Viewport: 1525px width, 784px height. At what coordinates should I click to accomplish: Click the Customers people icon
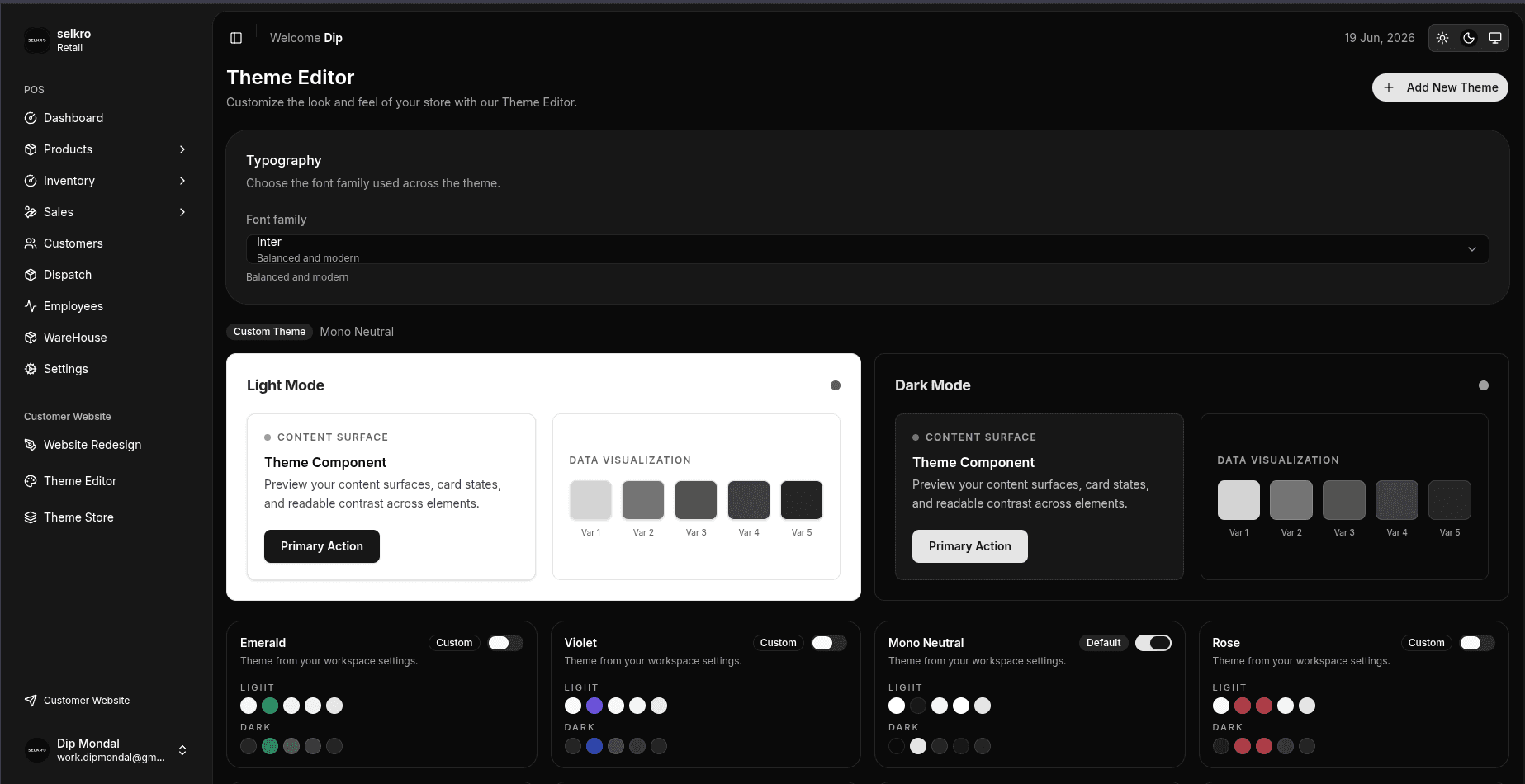(x=31, y=243)
